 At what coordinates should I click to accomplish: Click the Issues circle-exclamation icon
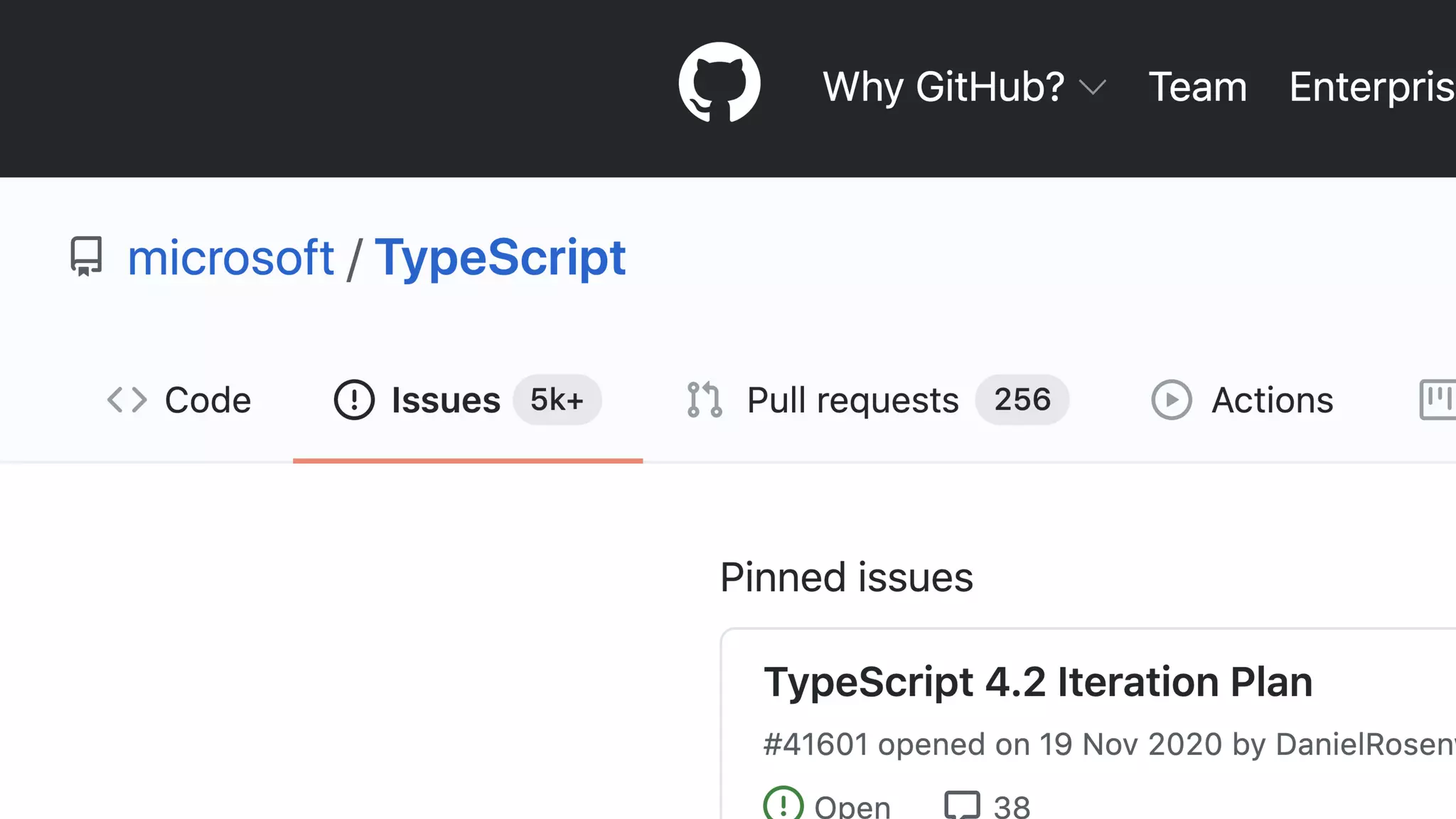[354, 400]
